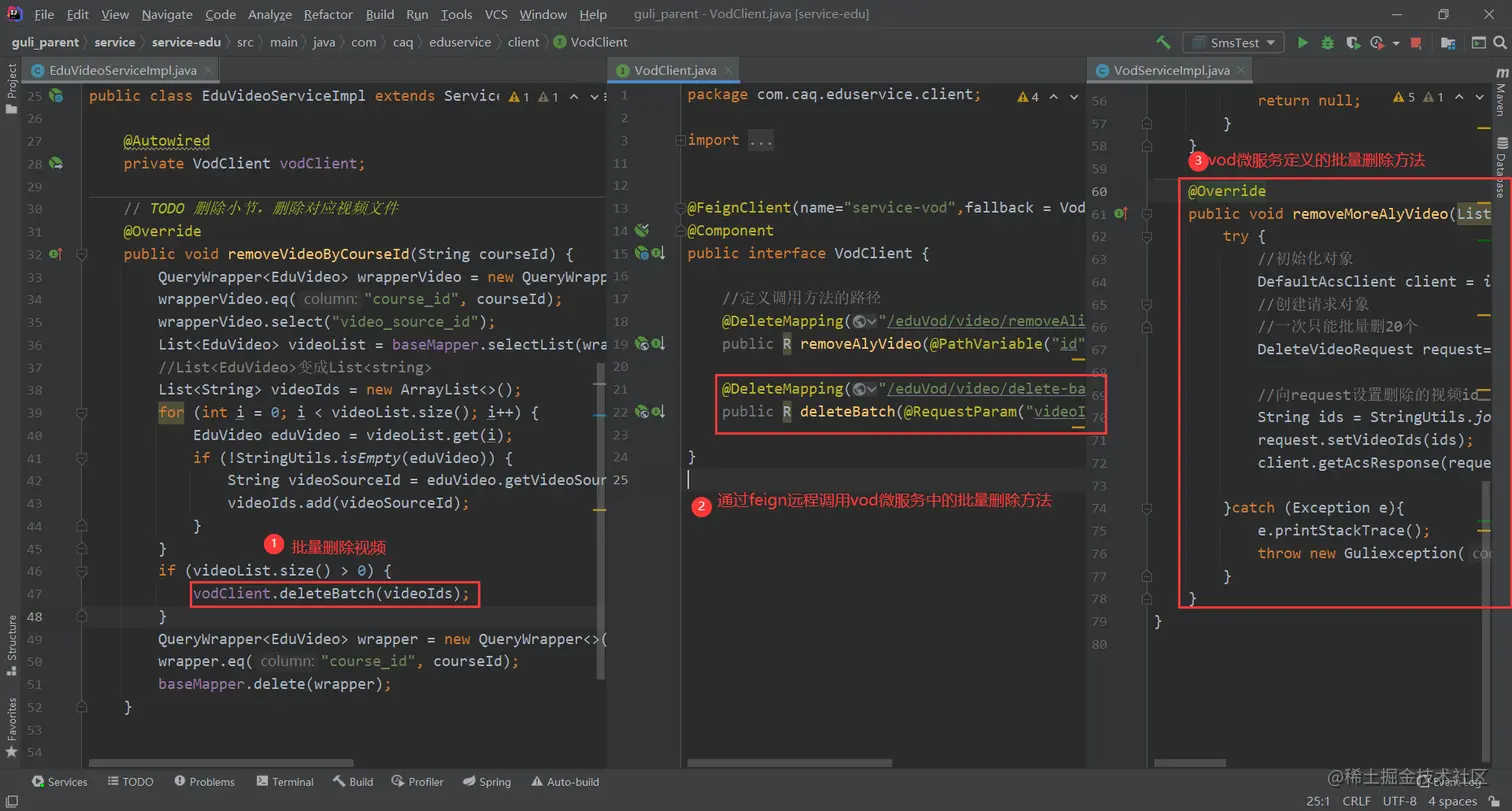Click the Profile run icon
This screenshot has width=1512, height=811.
pyautogui.click(x=1377, y=43)
